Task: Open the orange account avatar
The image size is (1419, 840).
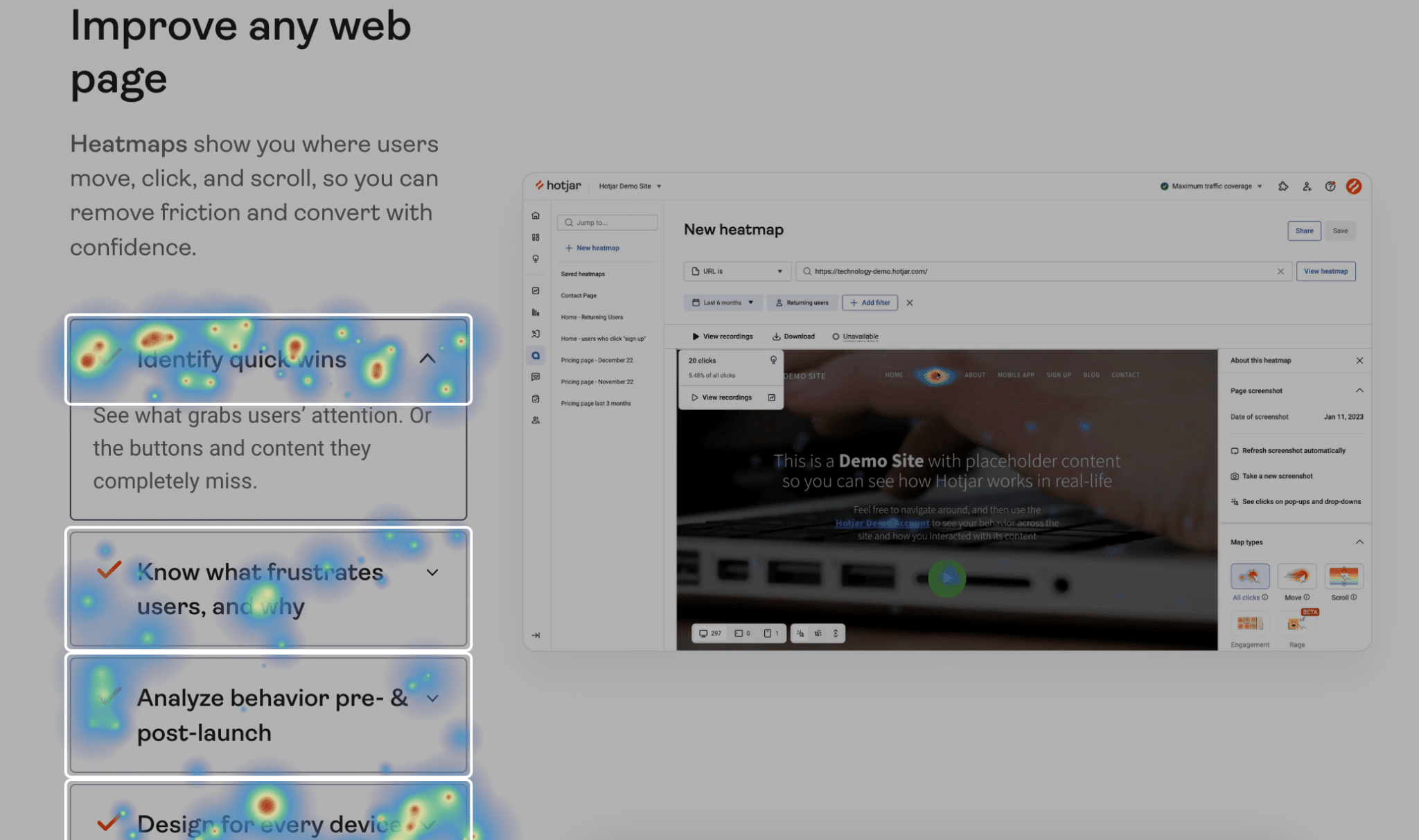Action: [1354, 186]
